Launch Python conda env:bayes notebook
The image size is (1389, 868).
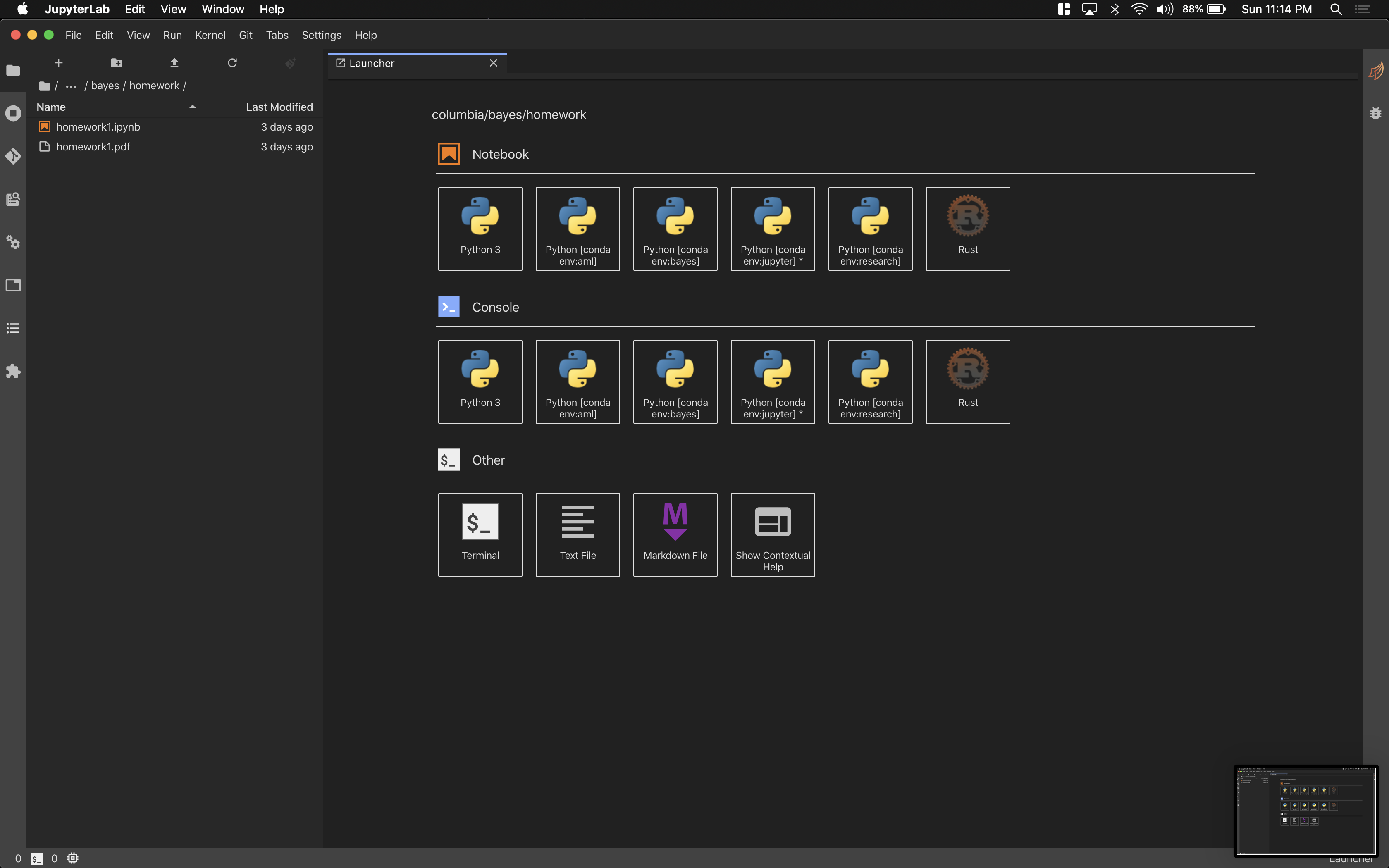click(675, 229)
